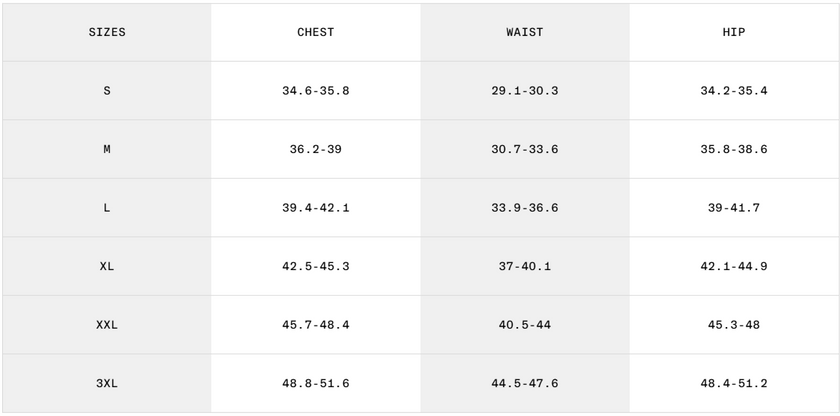This screenshot has height=416, width=840.
Task: Click chest value 34.6-35.8
Action: point(316,91)
